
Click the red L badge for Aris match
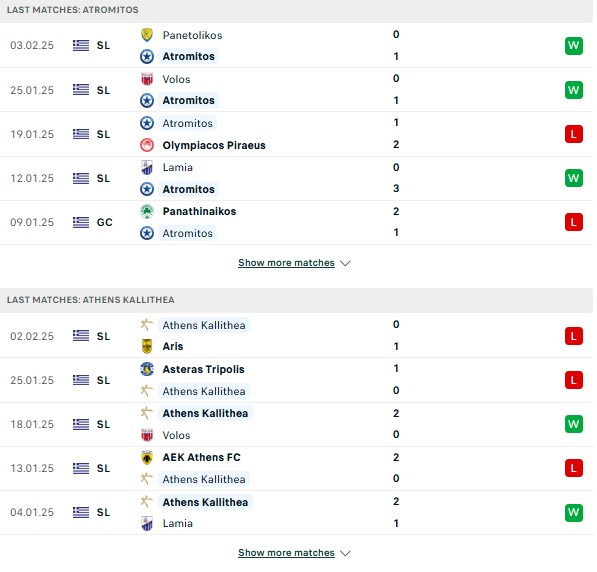(574, 336)
